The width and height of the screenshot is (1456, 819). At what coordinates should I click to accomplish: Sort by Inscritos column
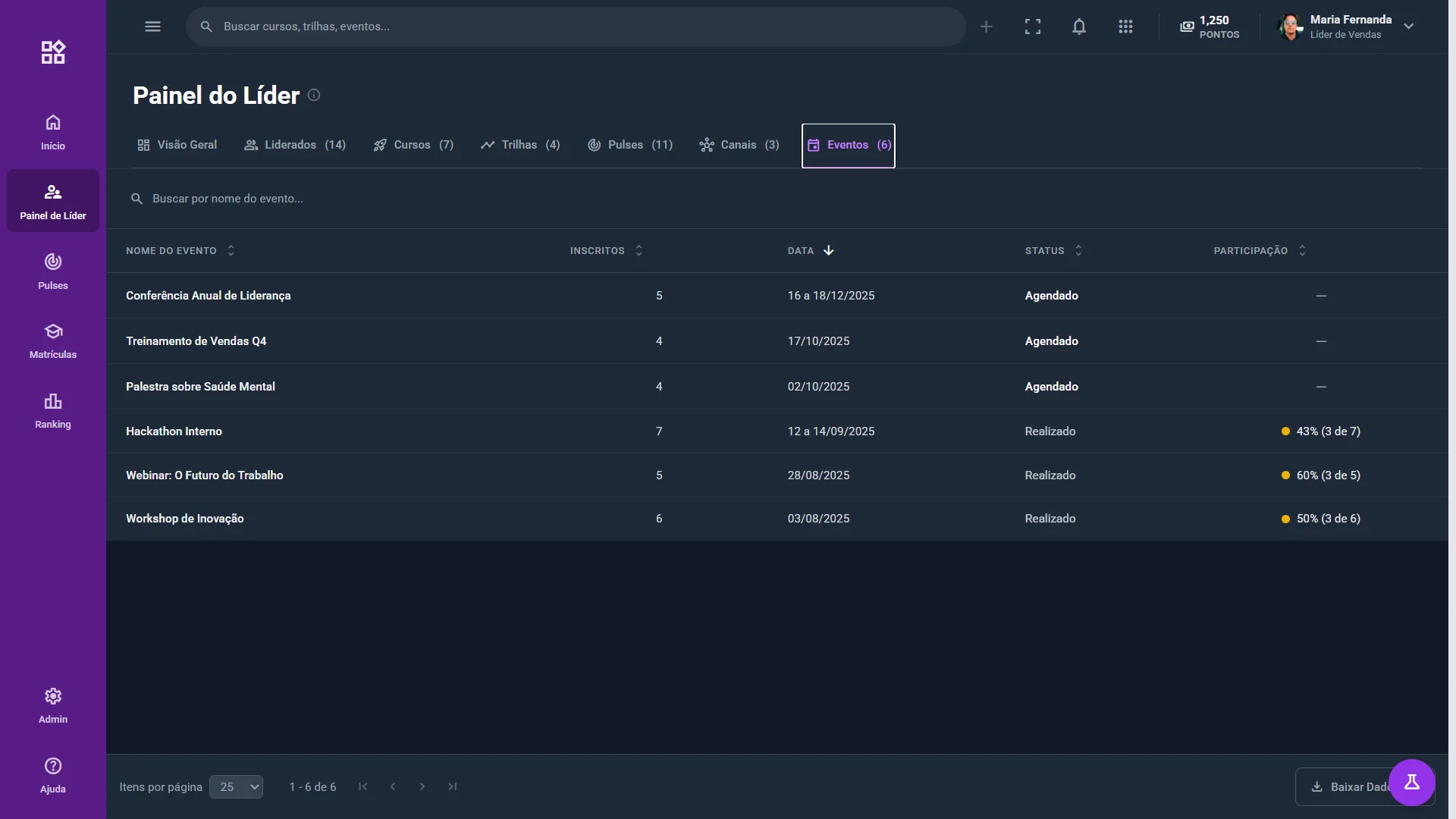tap(607, 251)
